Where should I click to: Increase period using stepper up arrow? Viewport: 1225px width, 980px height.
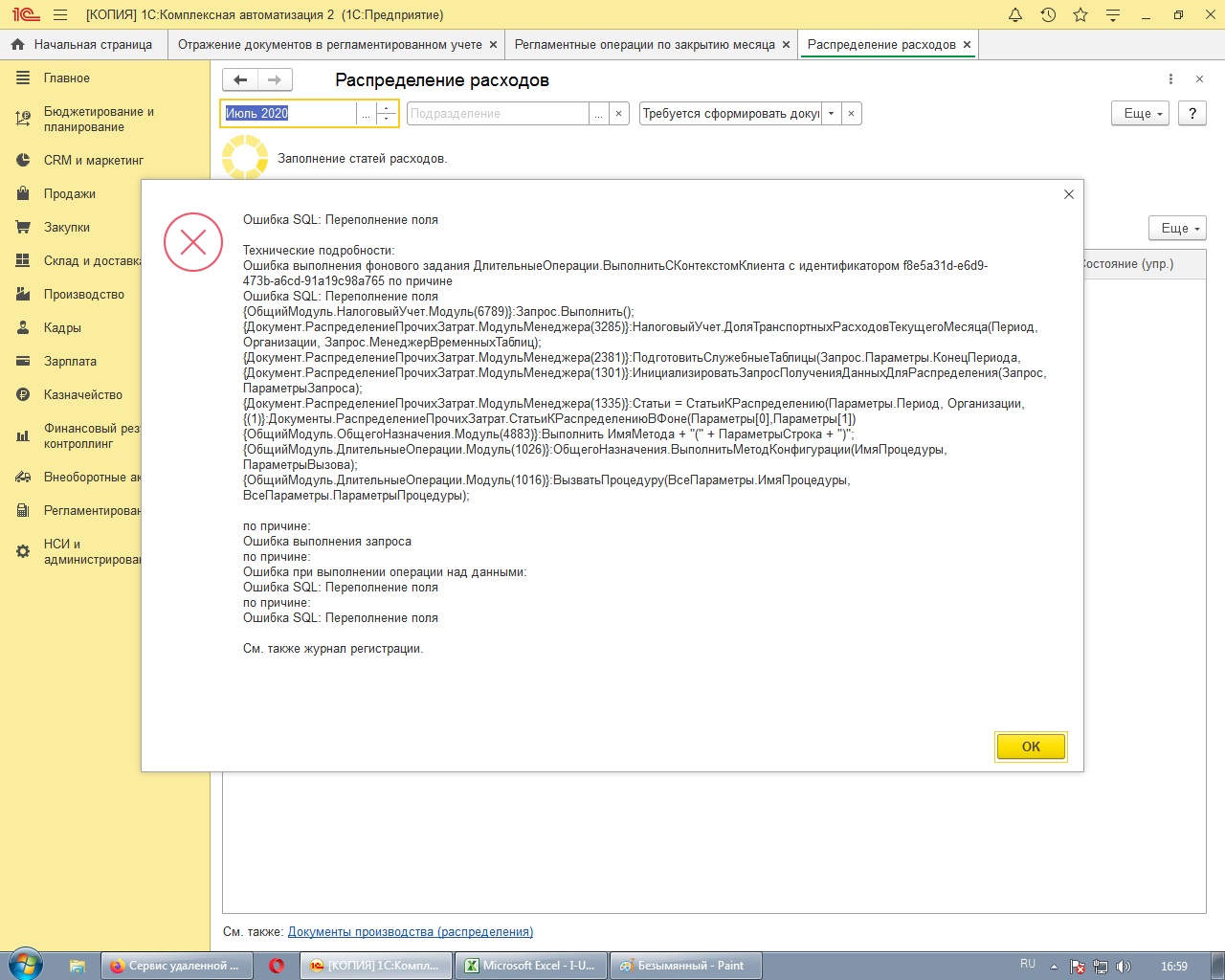(387, 108)
